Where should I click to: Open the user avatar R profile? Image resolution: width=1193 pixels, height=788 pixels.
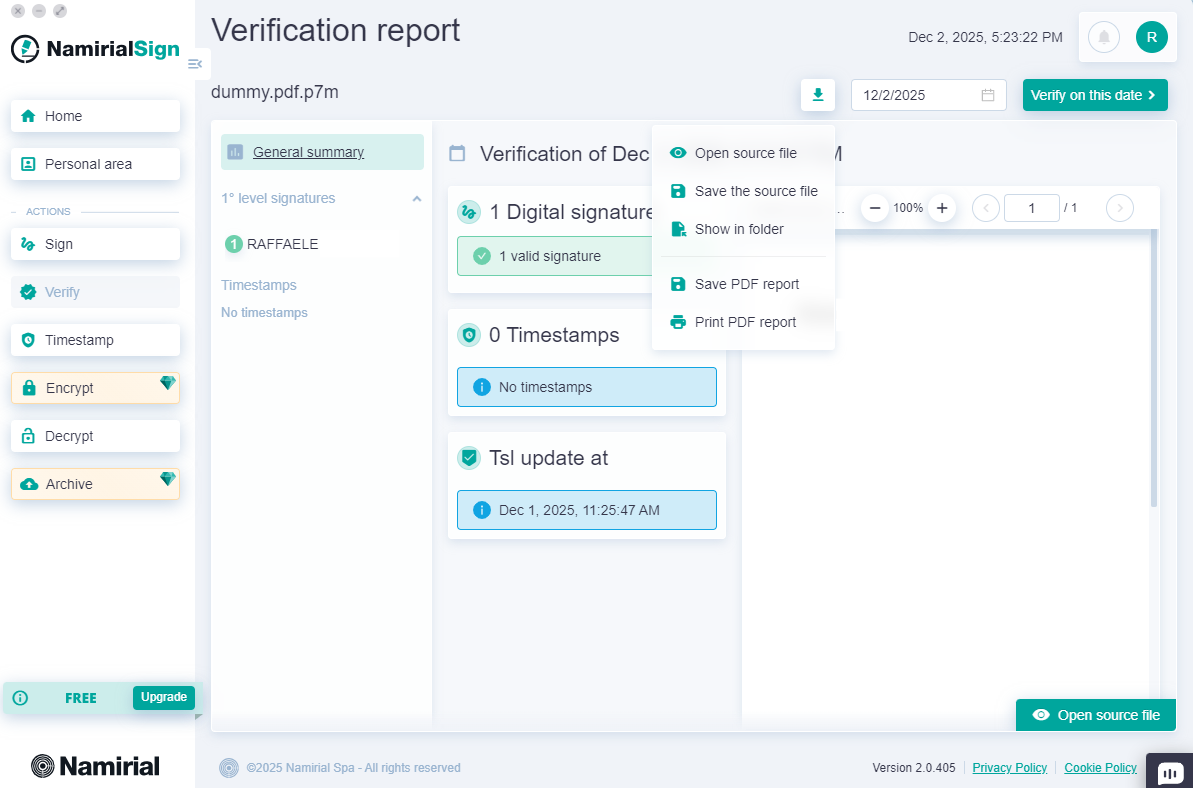pyautogui.click(x=1151, y=38)
